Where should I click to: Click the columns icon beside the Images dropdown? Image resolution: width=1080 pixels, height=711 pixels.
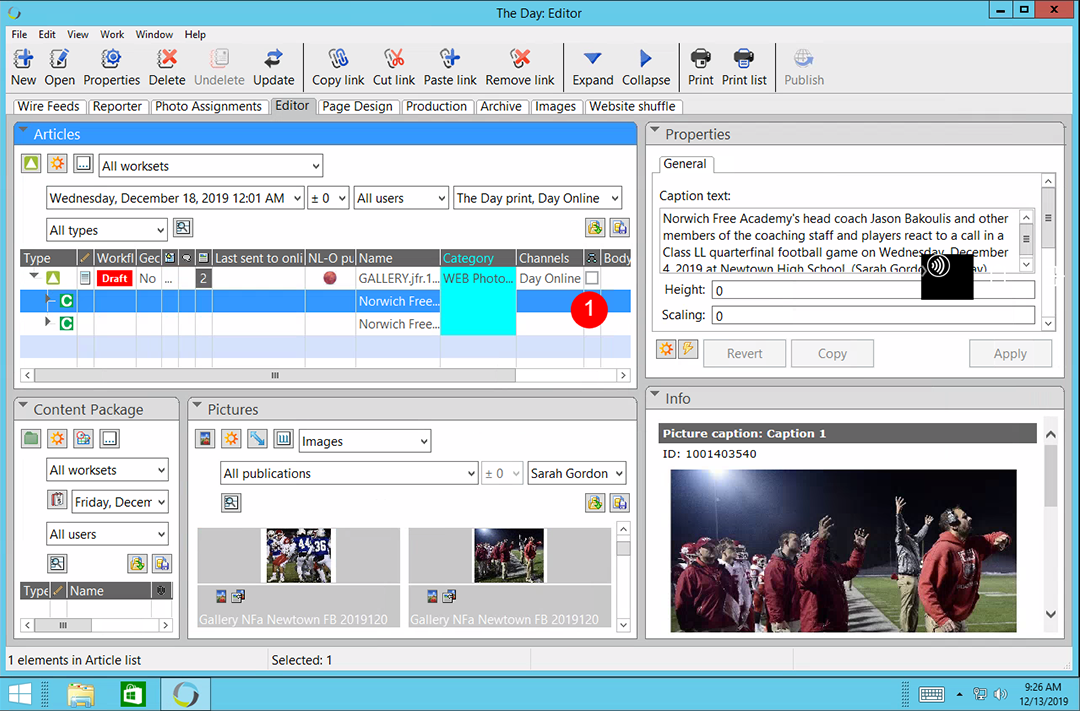point(283,438)
